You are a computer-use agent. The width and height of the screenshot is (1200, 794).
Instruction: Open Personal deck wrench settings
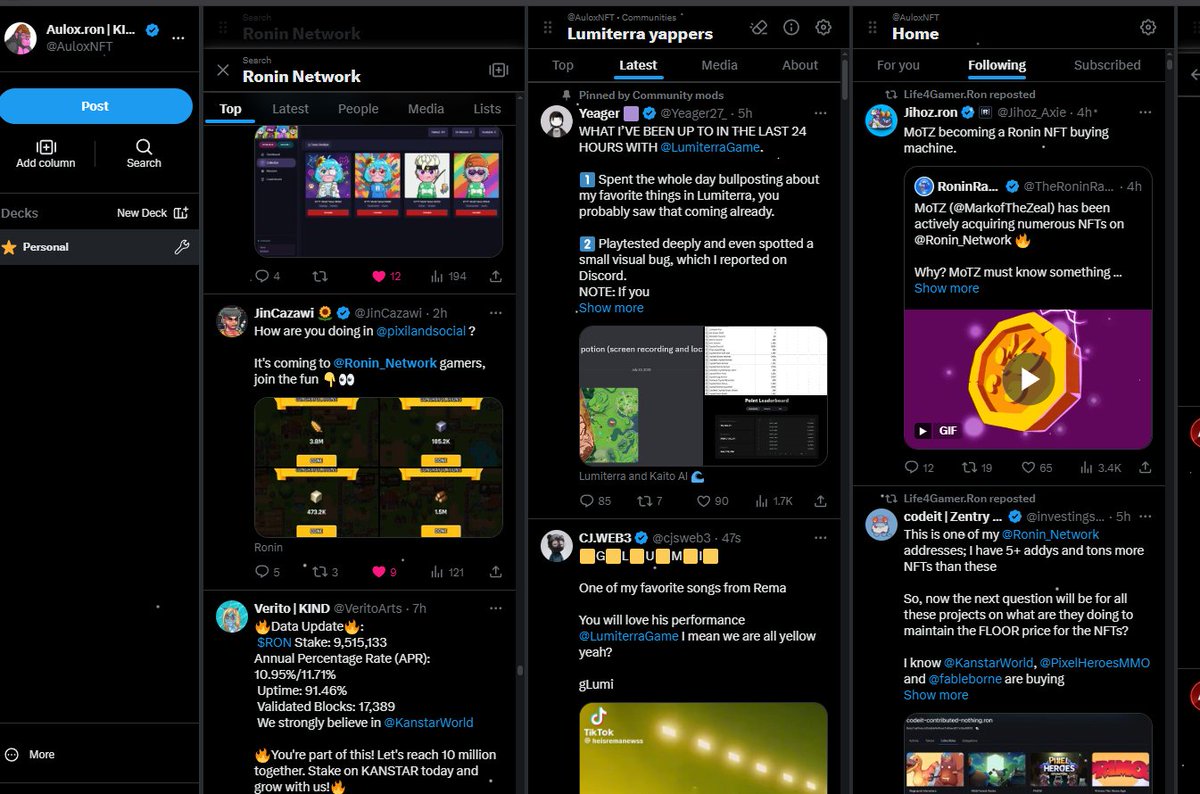click(181, 247)
